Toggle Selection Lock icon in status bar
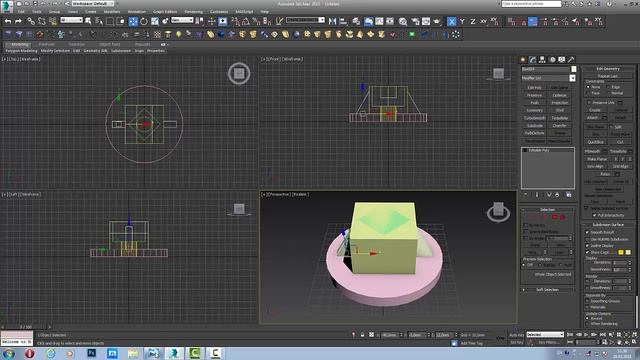The height and width of the screenshot is (360, 640). 362,335
